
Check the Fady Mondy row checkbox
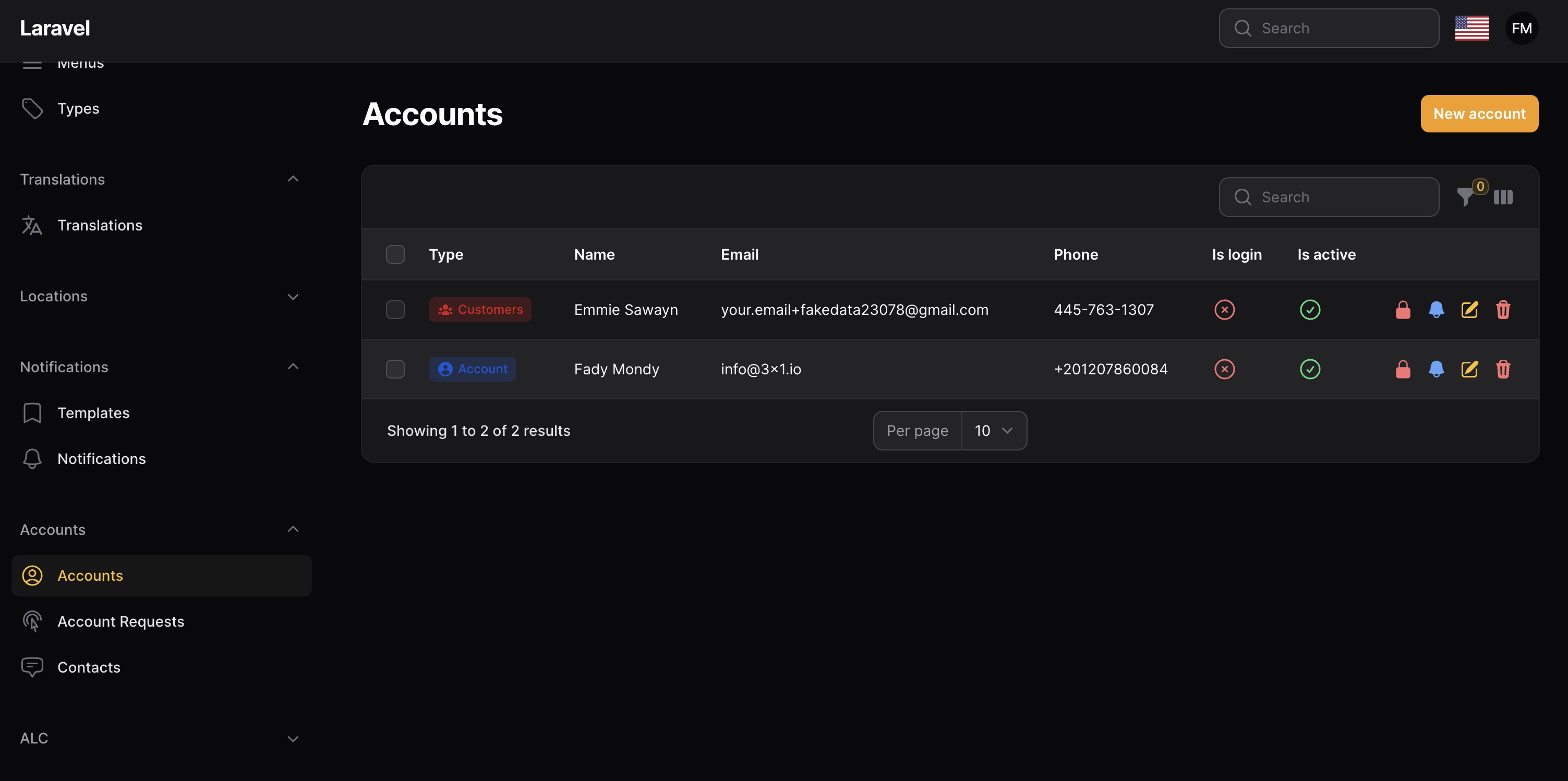pyautogui.click(x=395, y=369)
